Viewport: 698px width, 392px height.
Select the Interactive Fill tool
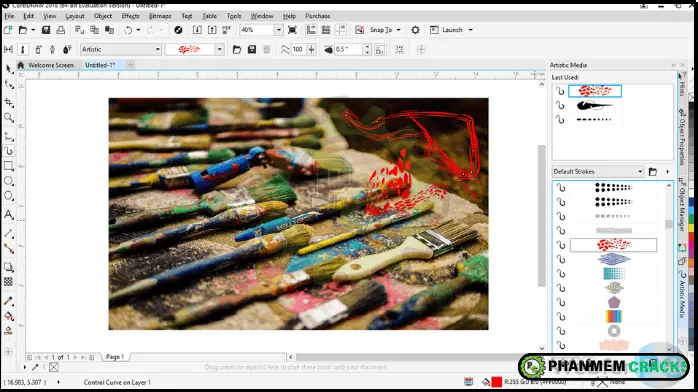(9, 316)
